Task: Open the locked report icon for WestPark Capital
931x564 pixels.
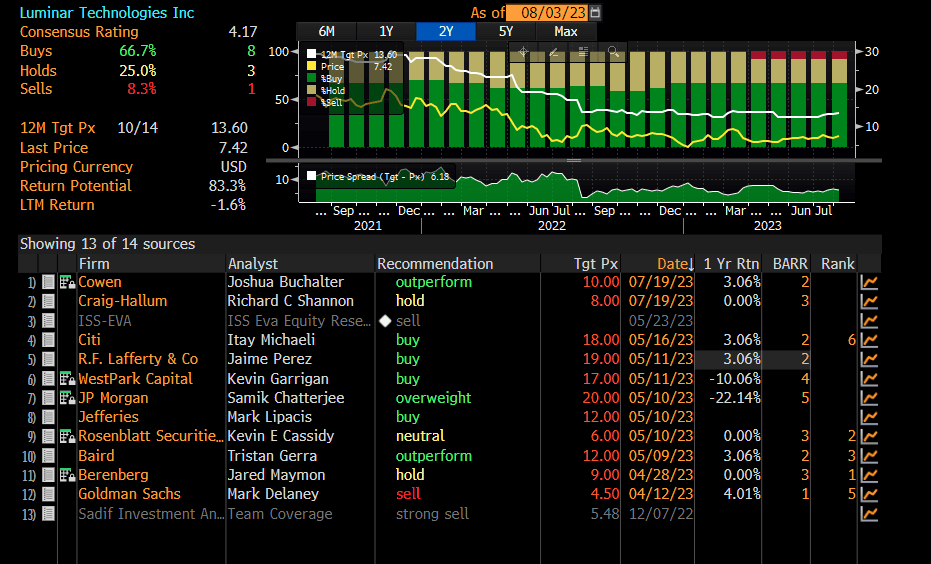Action: tap(67, 379)
